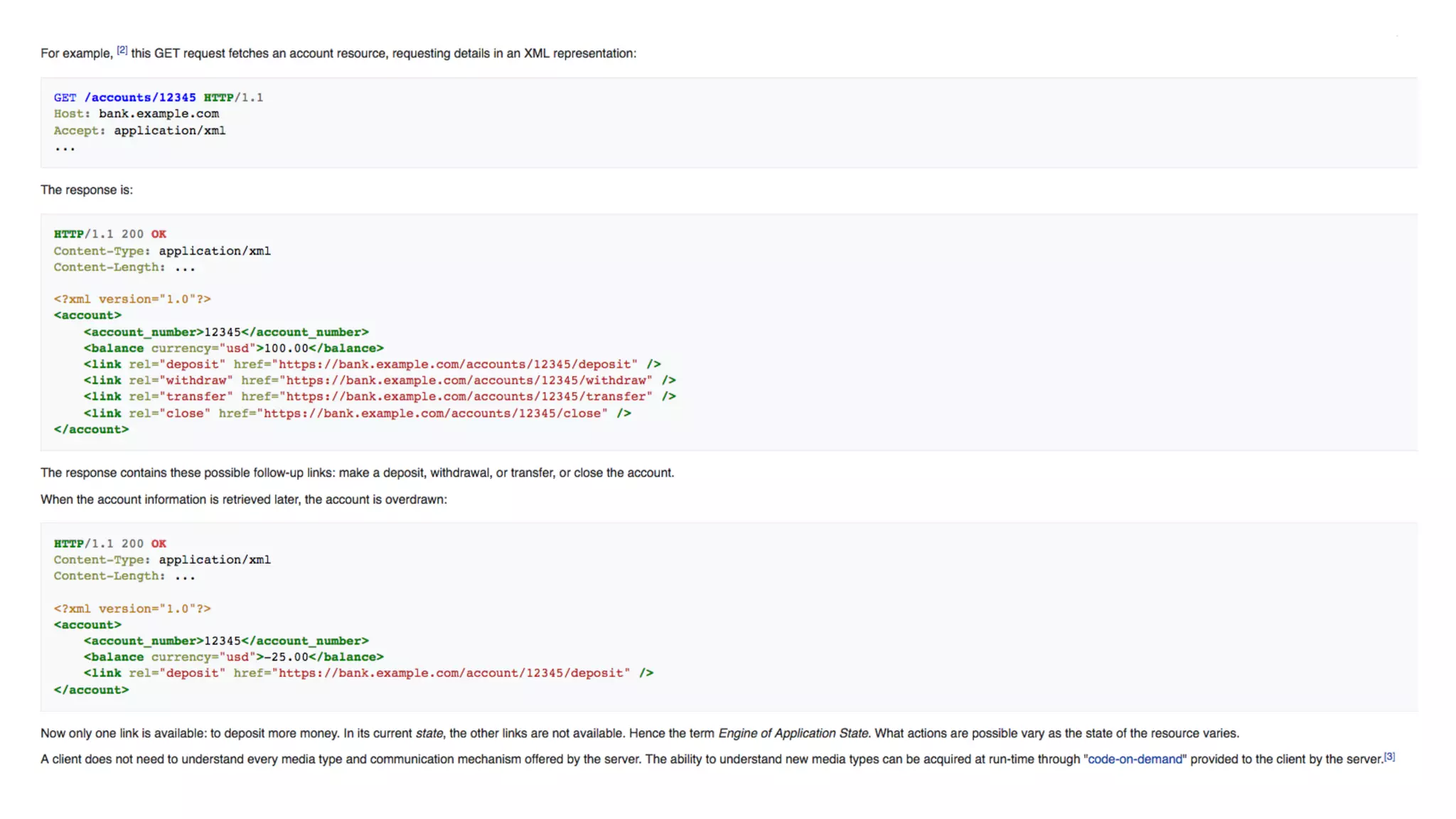The height and width of the screenshot is (819, 1456).
Task: Click the 100.00 balance value
Action: [x=286, y=348]
